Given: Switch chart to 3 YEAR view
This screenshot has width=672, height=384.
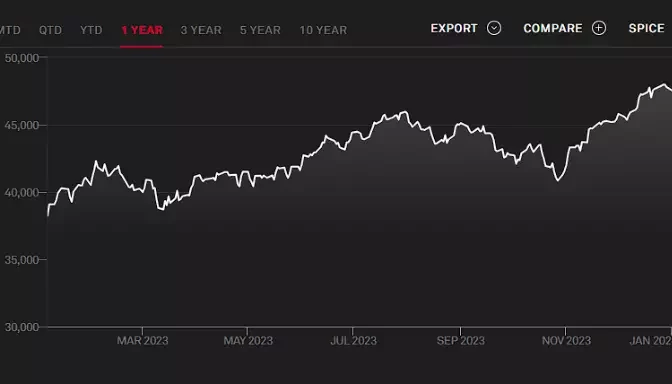Looking at the screenshot, I should [201, 30].
